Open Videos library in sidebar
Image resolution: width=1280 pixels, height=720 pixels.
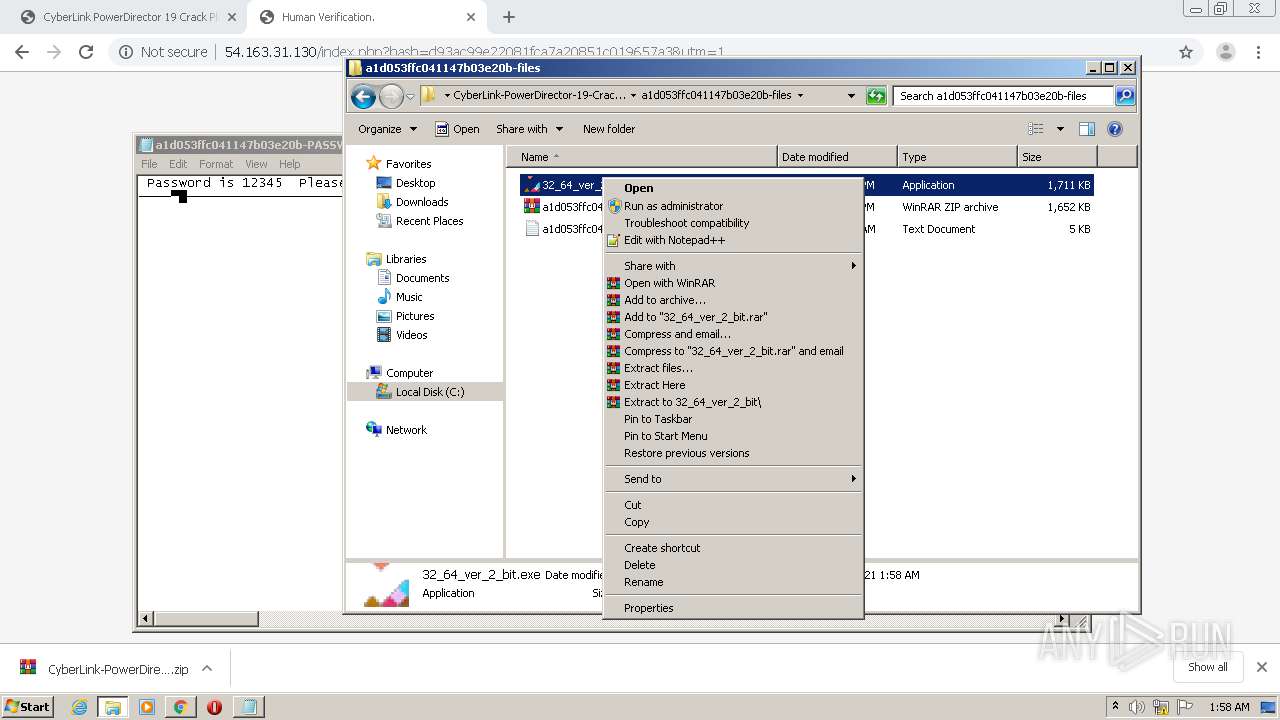pos(411,335)
